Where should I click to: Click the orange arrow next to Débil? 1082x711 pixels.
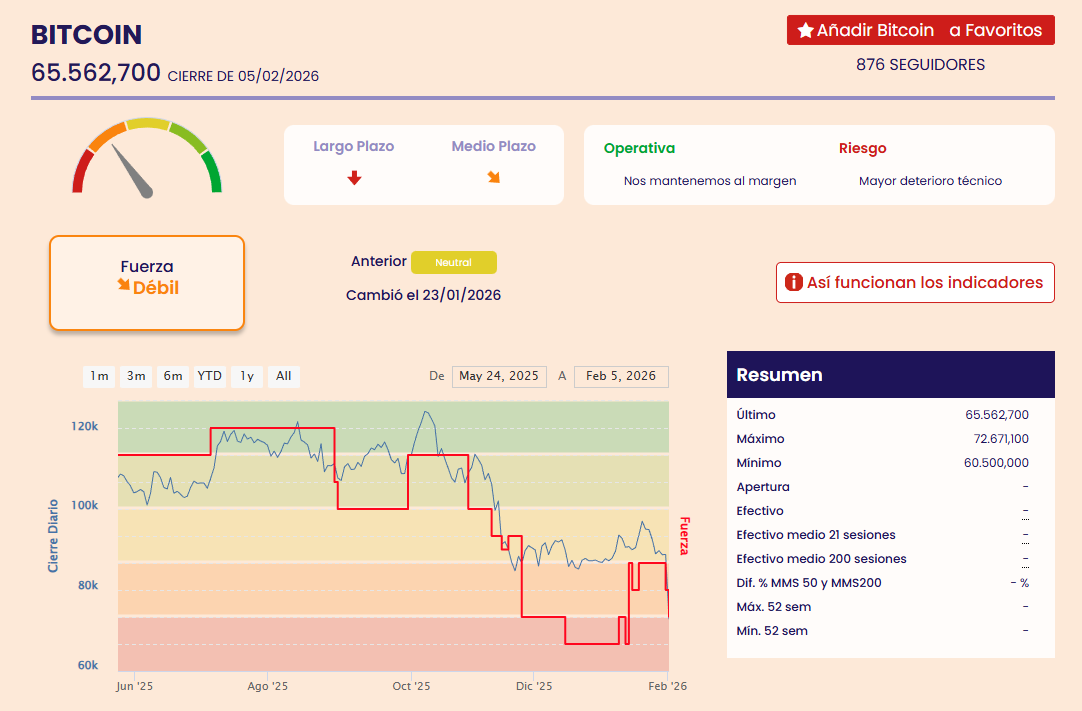124,284
